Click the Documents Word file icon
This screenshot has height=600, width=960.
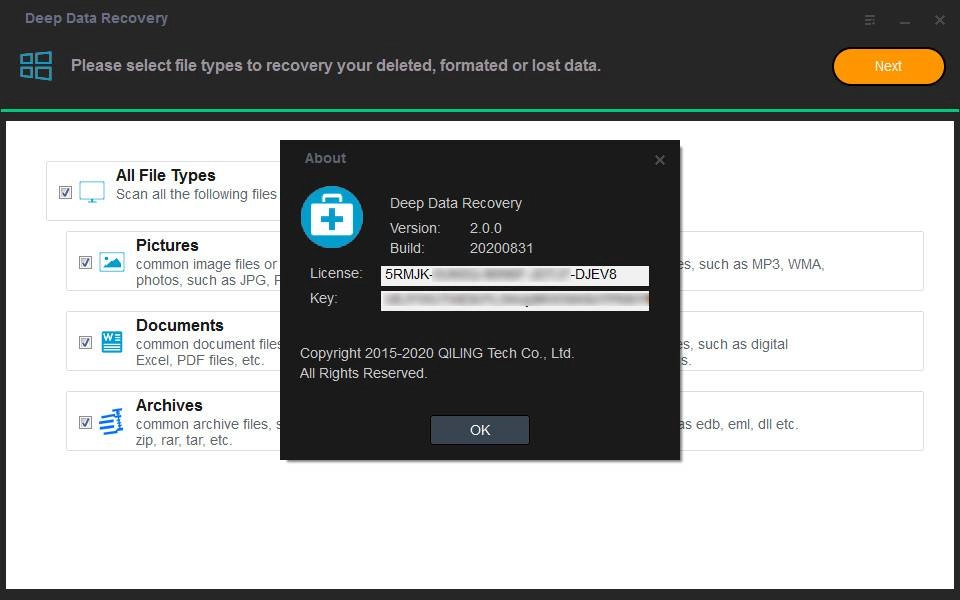point(112,342)
